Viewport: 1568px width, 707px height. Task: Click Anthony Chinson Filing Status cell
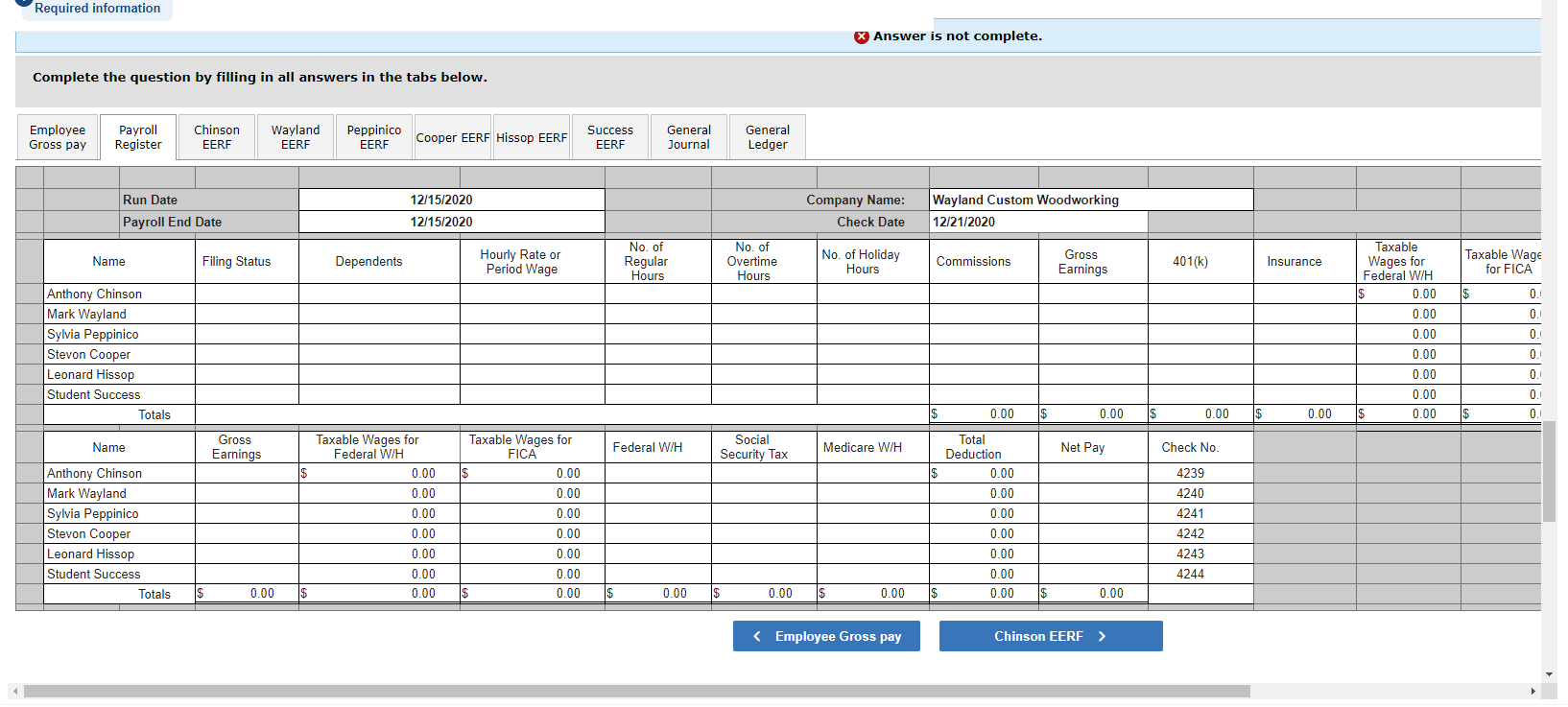247,294
